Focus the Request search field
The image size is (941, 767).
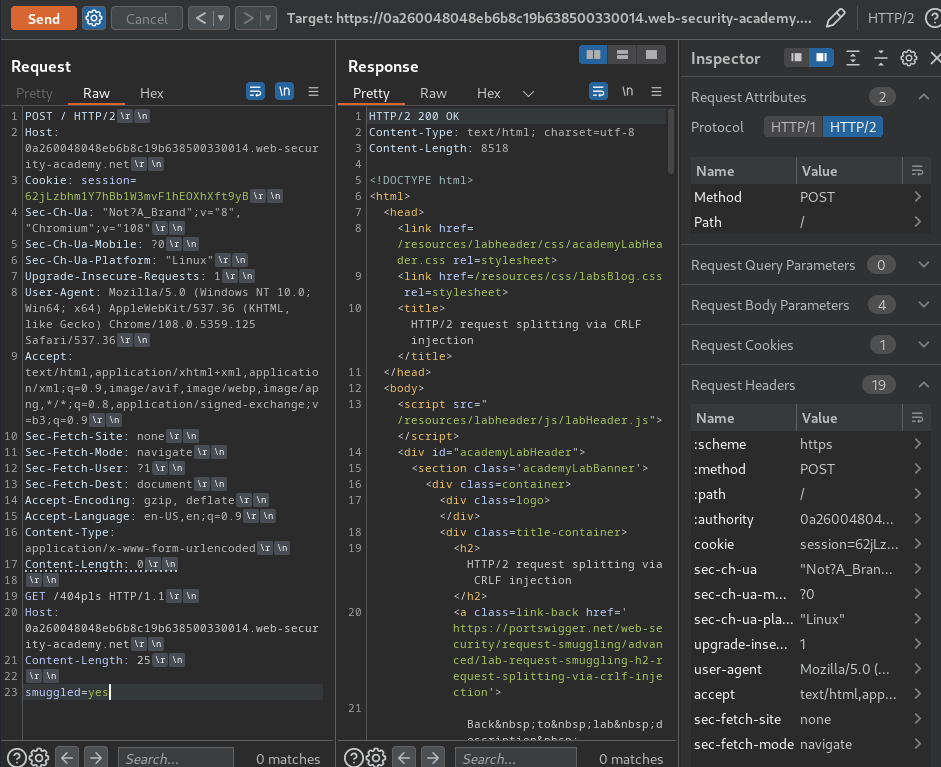click(176, 759)
